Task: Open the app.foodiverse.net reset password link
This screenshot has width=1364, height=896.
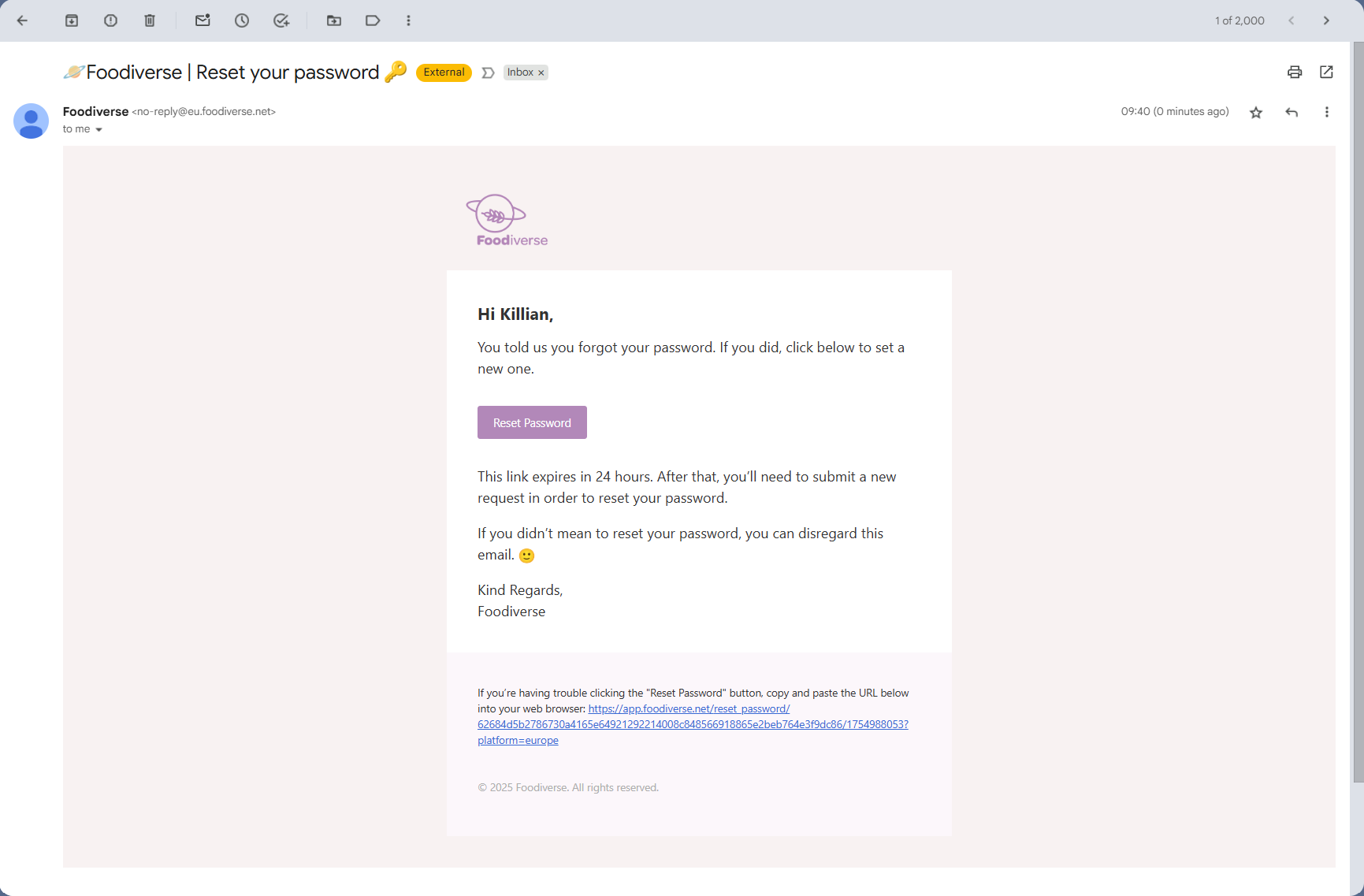Action: pyautogui.click(x=692, y=724)
